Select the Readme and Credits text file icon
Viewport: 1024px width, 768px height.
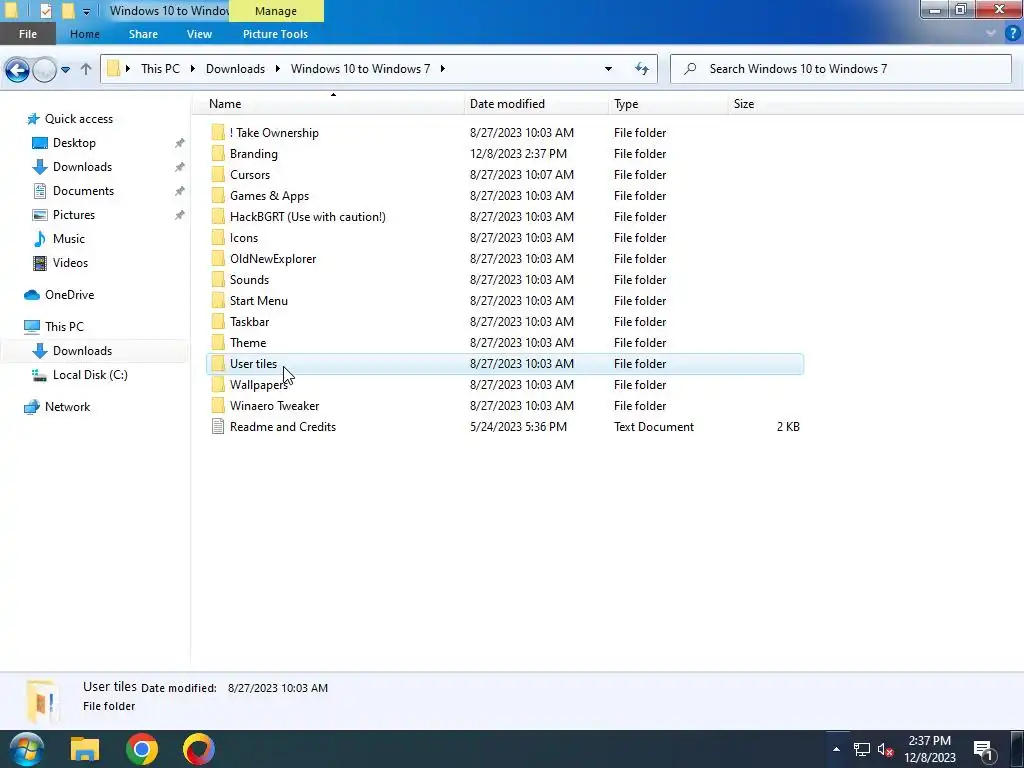coord(218,426)
